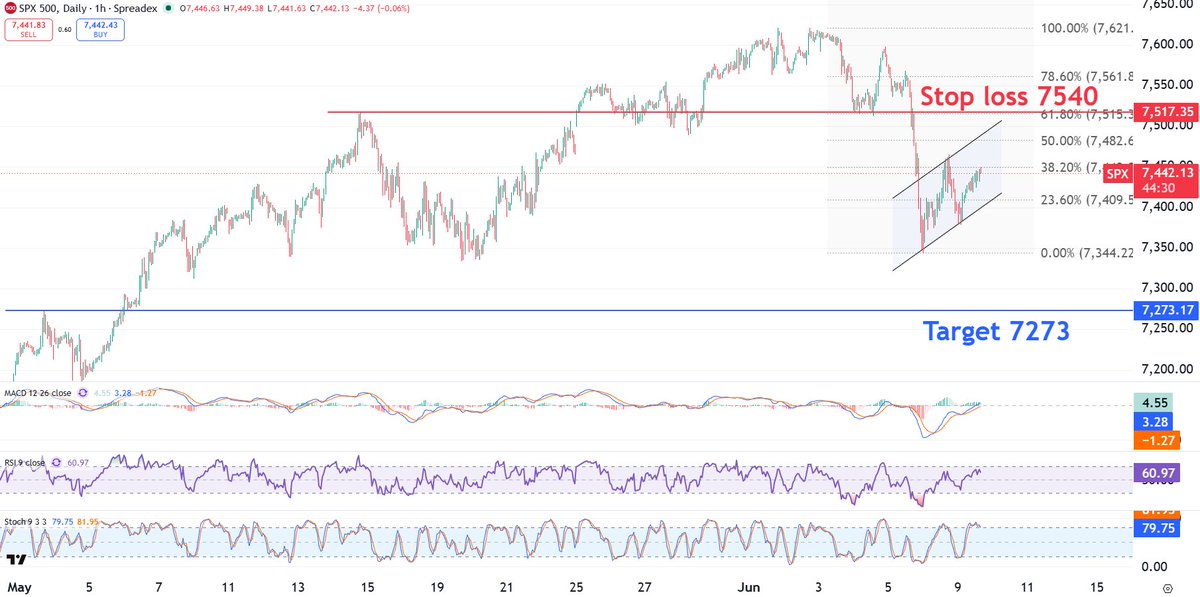The image size is (1200, 597).
Task: Select the 23.60% Fibonacci level label
Action: pyautogui.click(x=1087, y=200)
